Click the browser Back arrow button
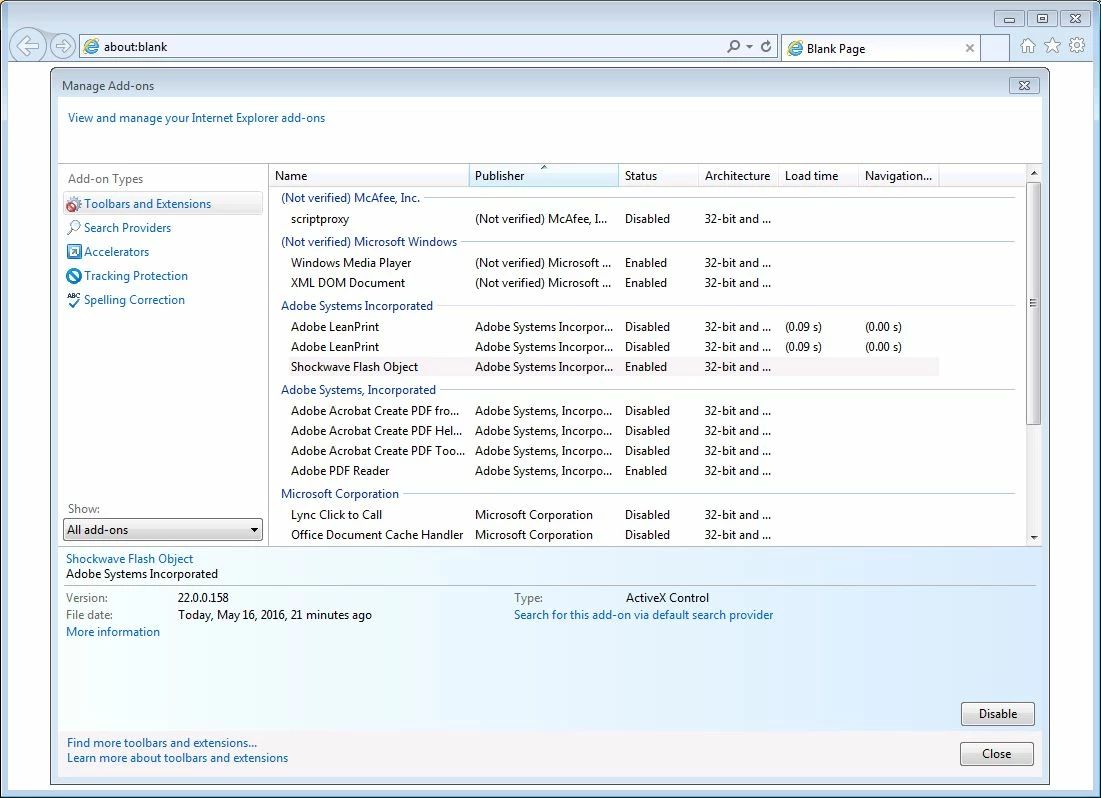This screenshot has width=1101, height=798. point(28,46)
